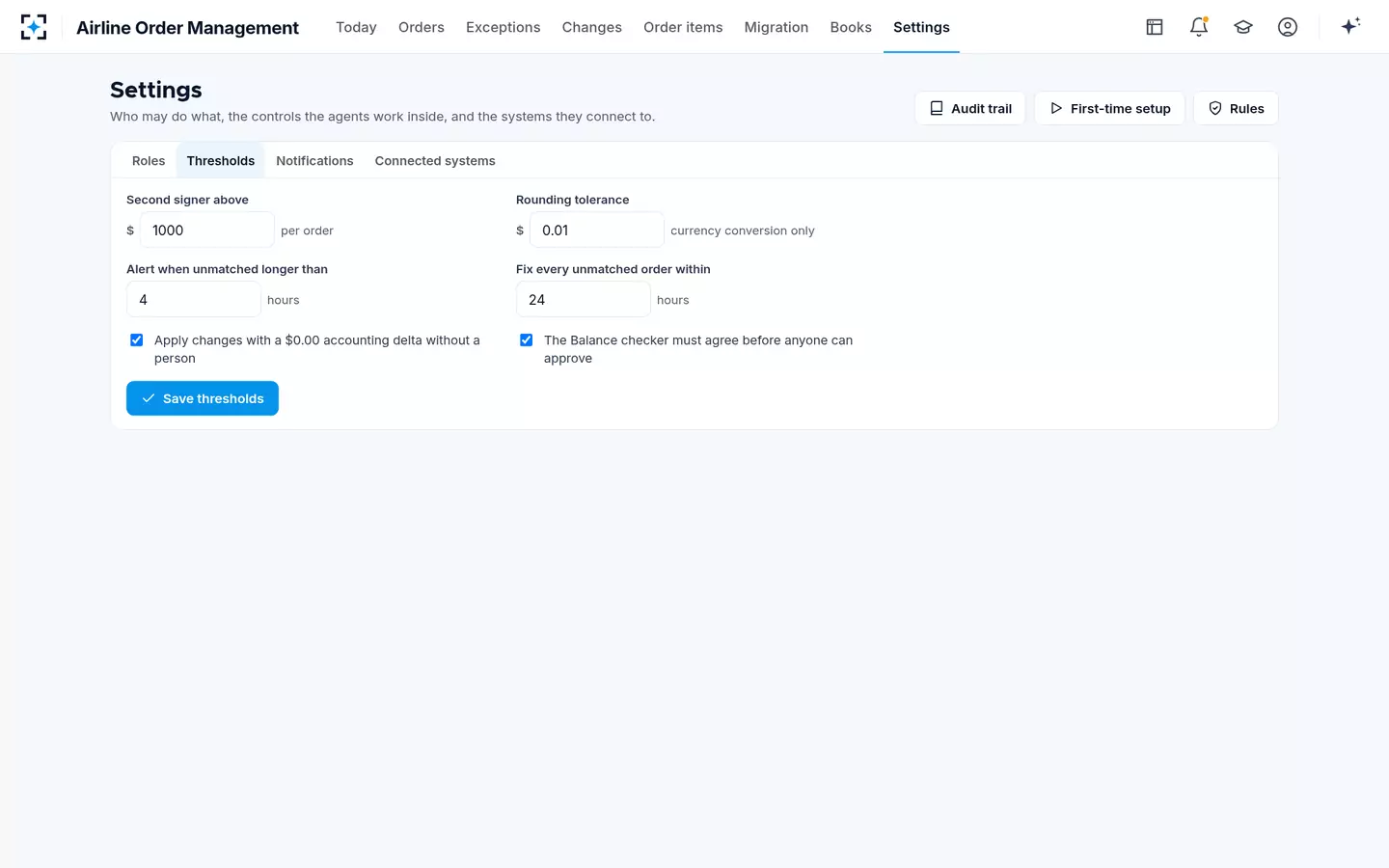
Task: Open the user account icon
Action: coord(1288,27)
